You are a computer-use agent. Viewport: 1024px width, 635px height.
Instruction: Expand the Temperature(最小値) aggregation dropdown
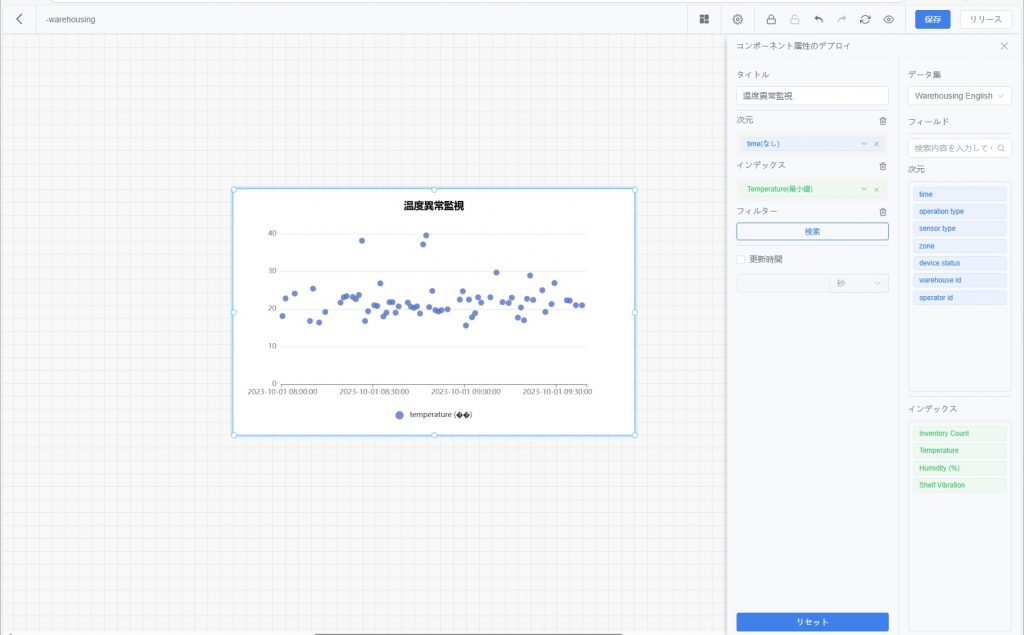(864, 189)
